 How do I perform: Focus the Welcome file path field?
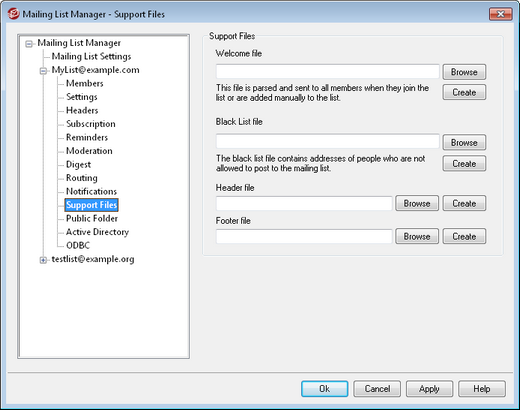(328, 72)
